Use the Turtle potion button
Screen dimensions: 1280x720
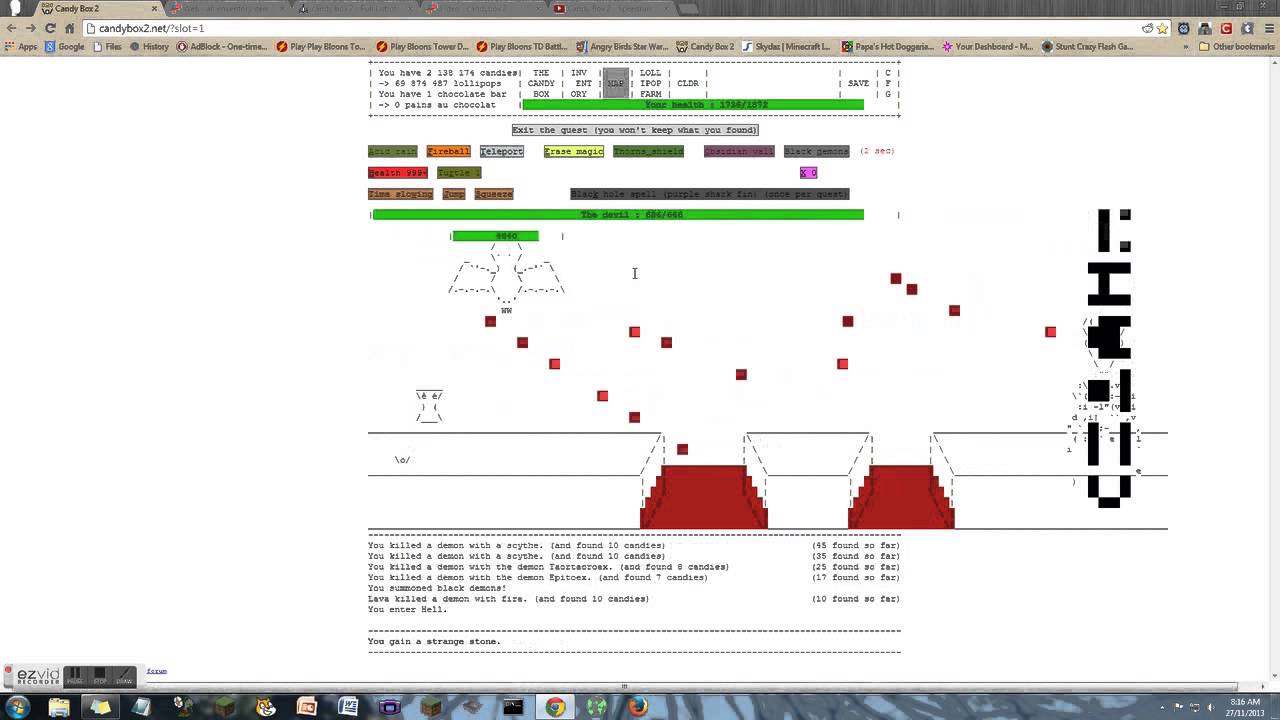(459, 173)
